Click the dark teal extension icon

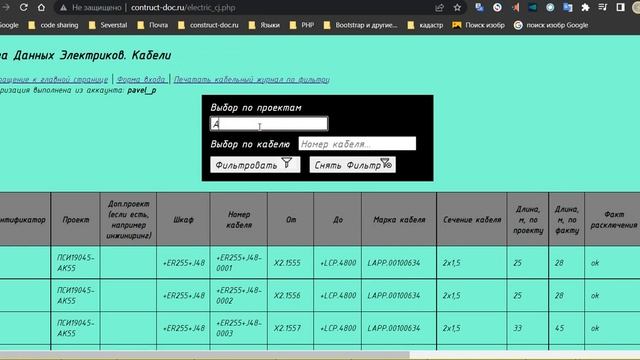(533, 7)
